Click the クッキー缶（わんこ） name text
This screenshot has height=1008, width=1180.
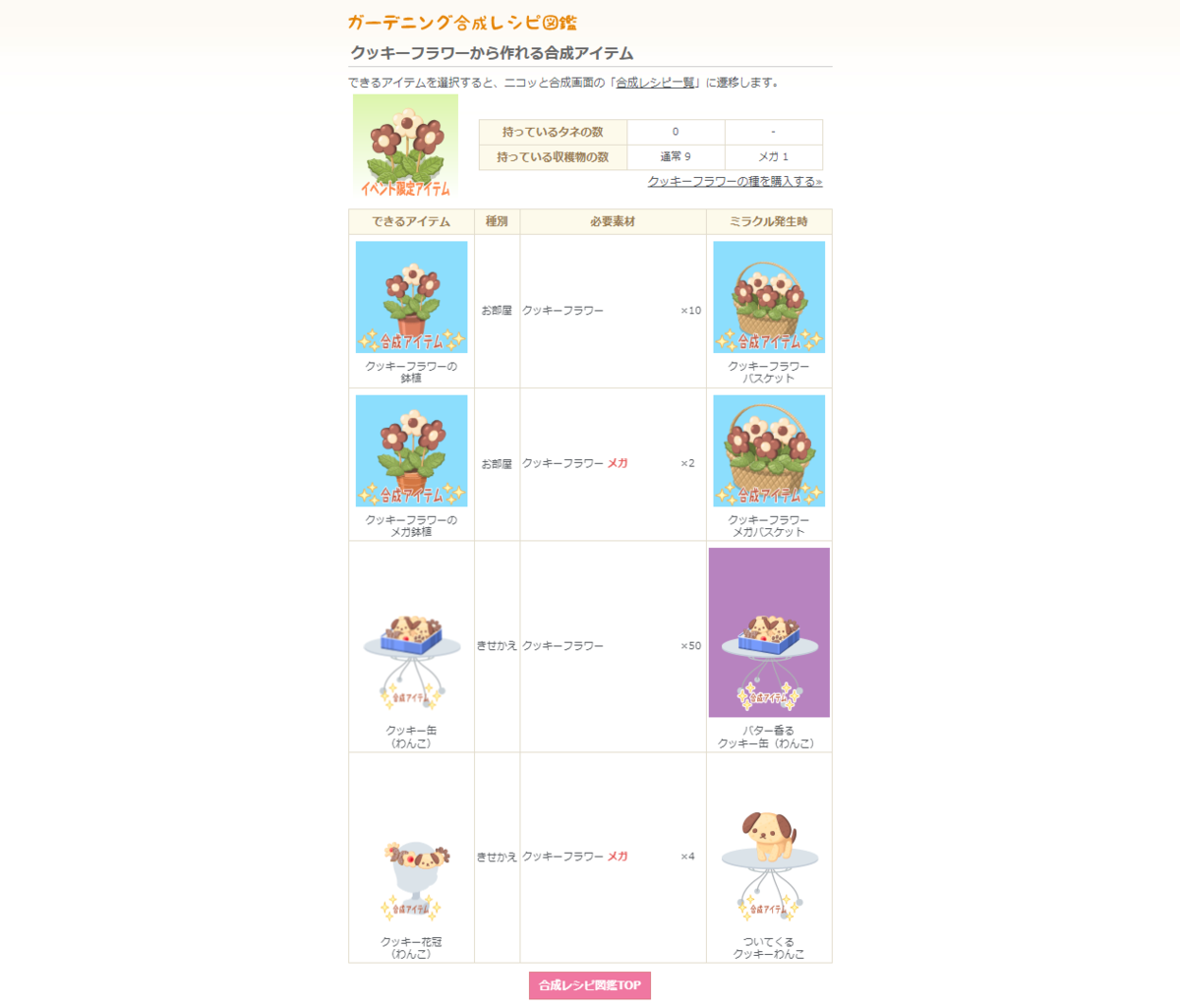tap(411, 737)
